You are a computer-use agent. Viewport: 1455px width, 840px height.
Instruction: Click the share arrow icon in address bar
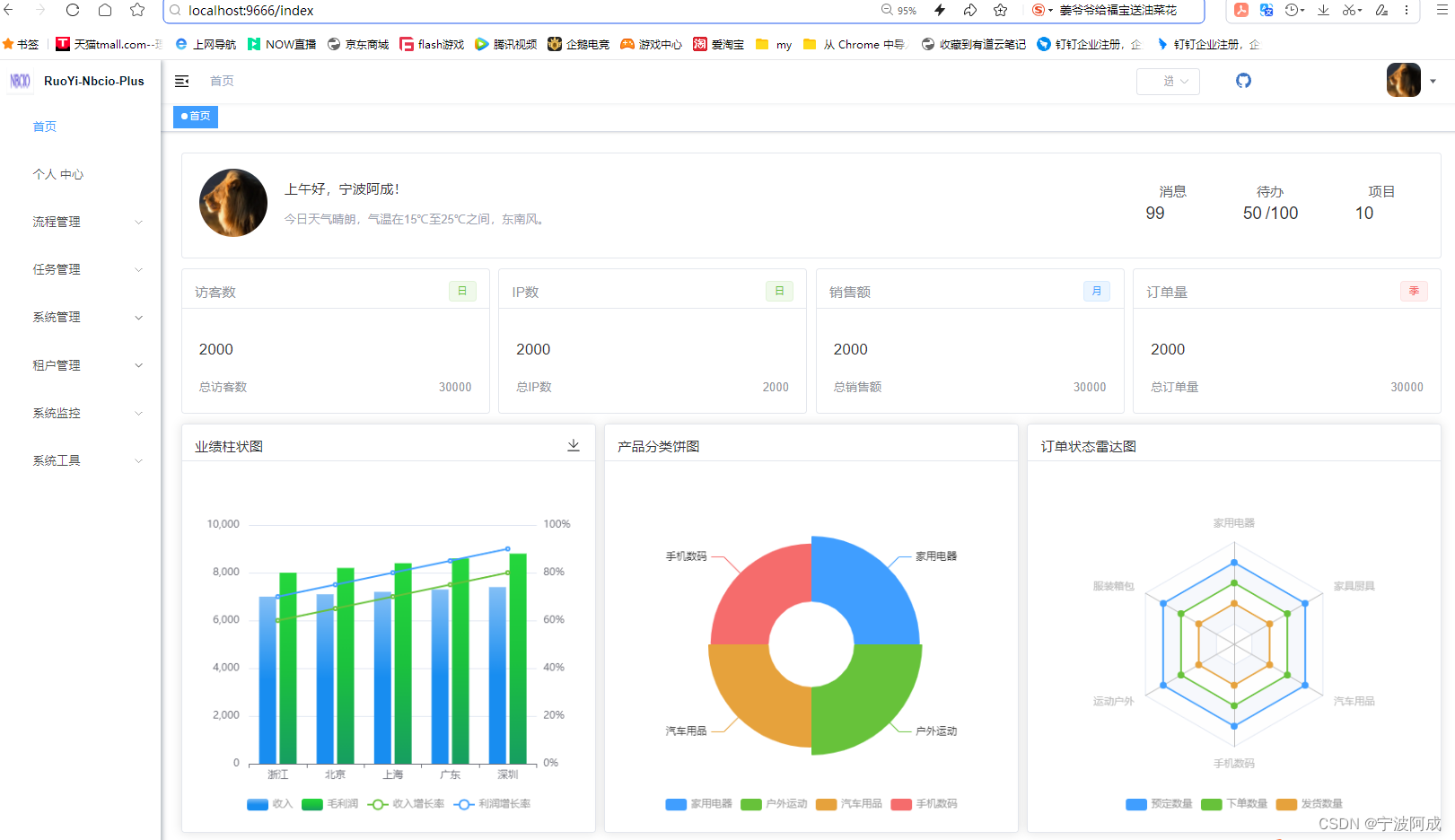tap(970, 10)
